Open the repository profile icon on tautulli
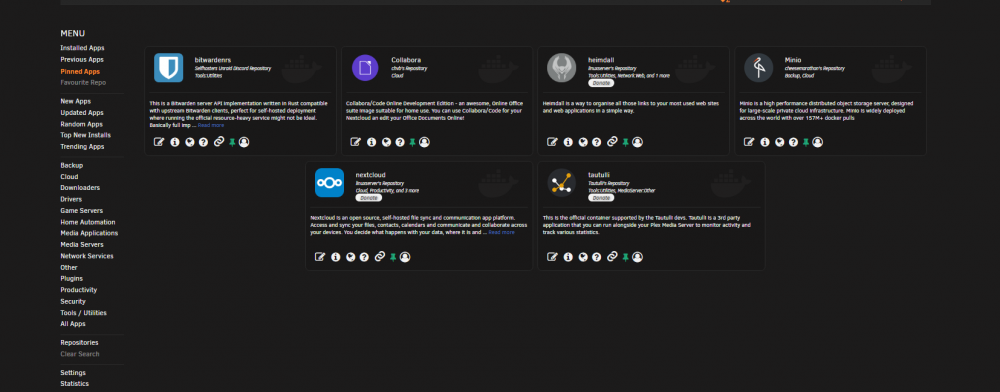 (x=637, y=257)
